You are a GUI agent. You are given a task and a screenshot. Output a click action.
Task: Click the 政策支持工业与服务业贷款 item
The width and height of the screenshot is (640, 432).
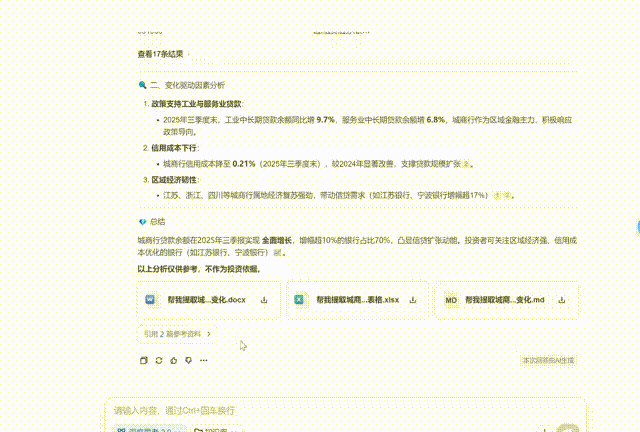(x=196, y=104)
